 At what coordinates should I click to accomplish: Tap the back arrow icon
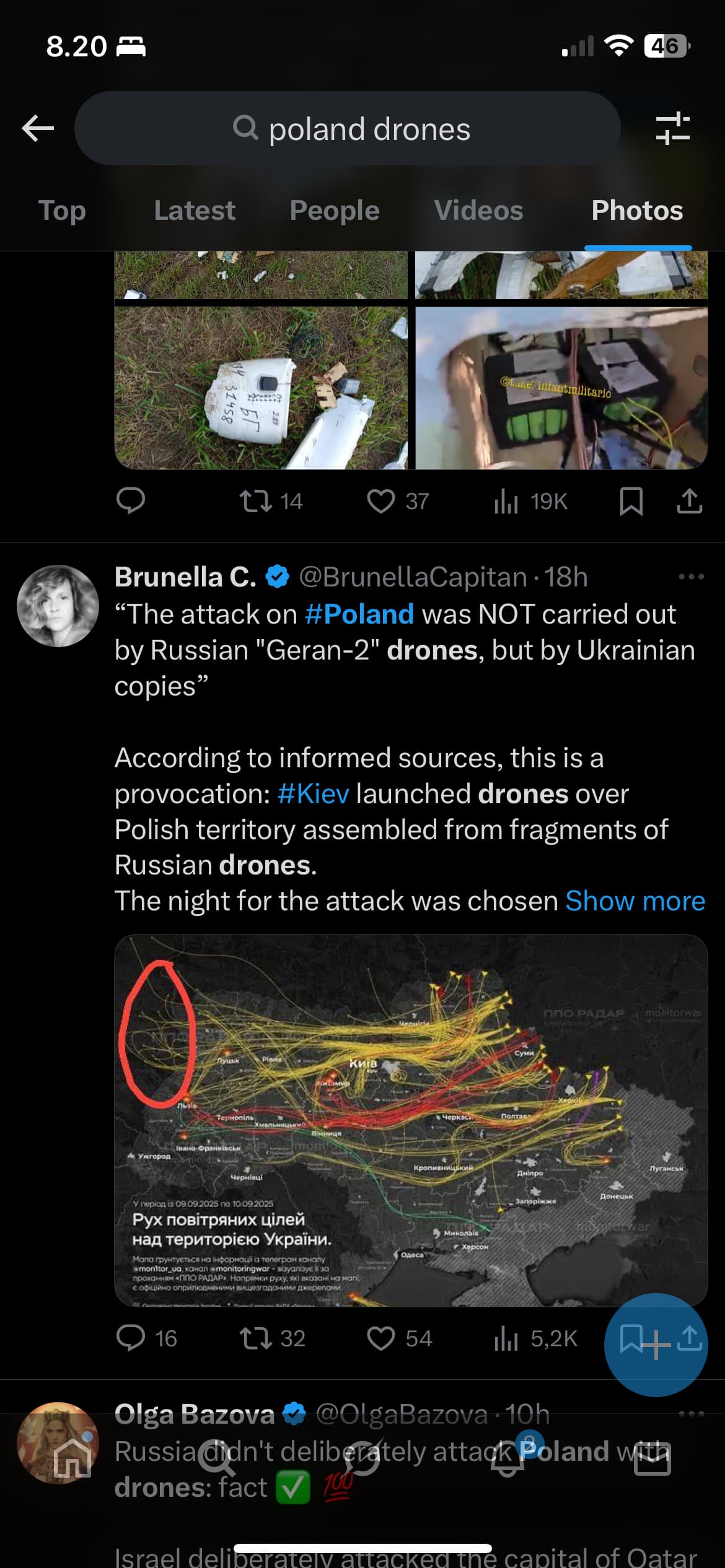[38, 129]
